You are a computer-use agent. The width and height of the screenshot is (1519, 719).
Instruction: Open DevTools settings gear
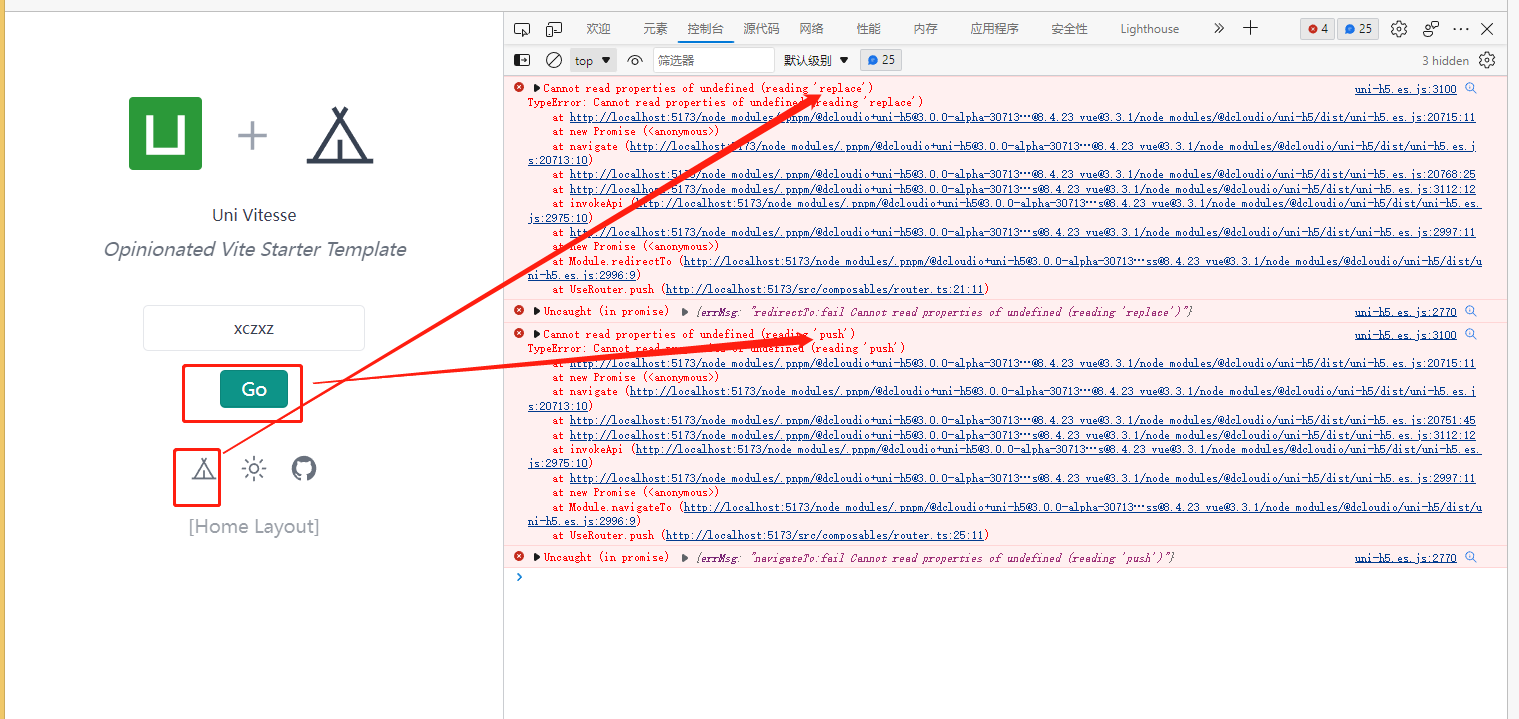tap(1398, 29)
